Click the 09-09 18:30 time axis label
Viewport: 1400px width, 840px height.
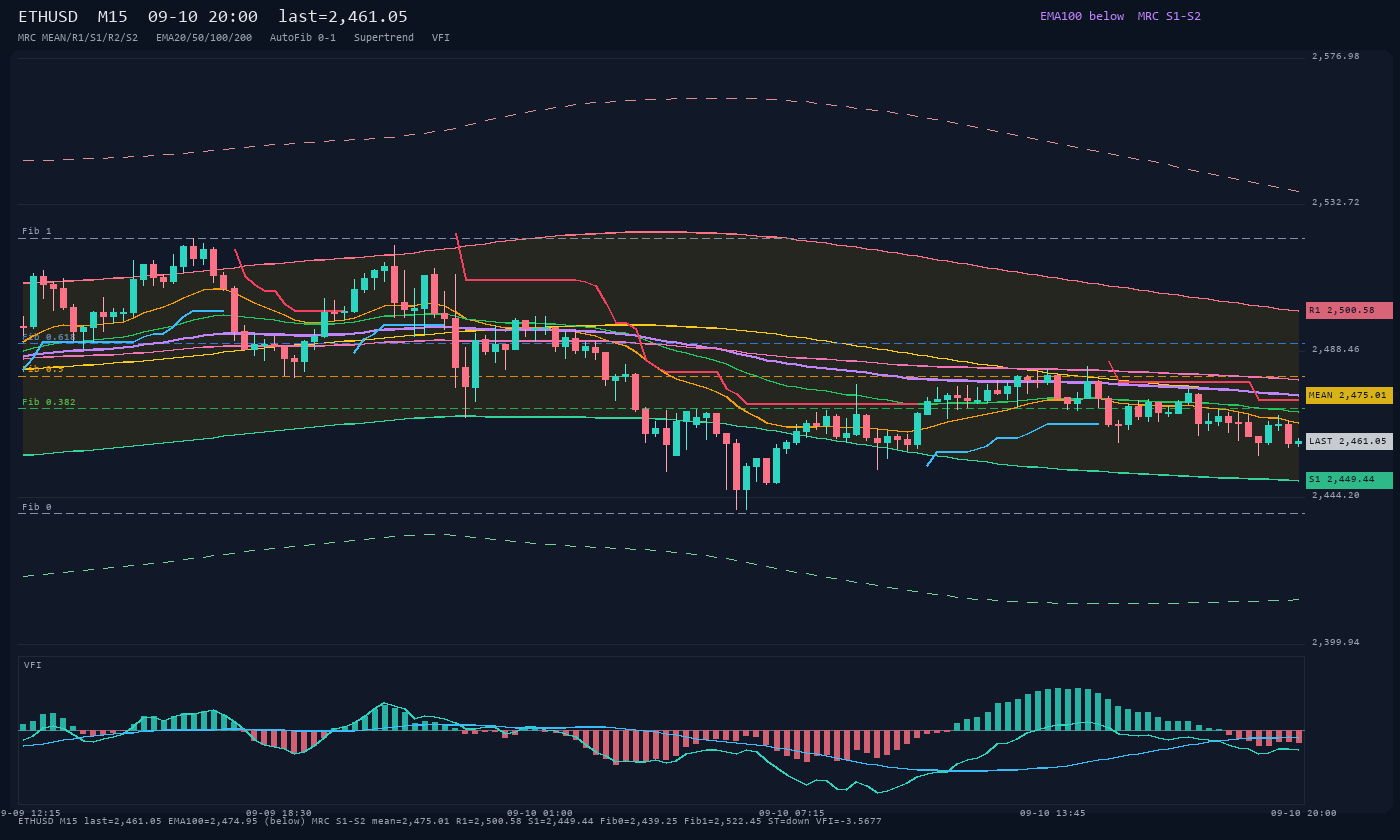tap(279, 813)
